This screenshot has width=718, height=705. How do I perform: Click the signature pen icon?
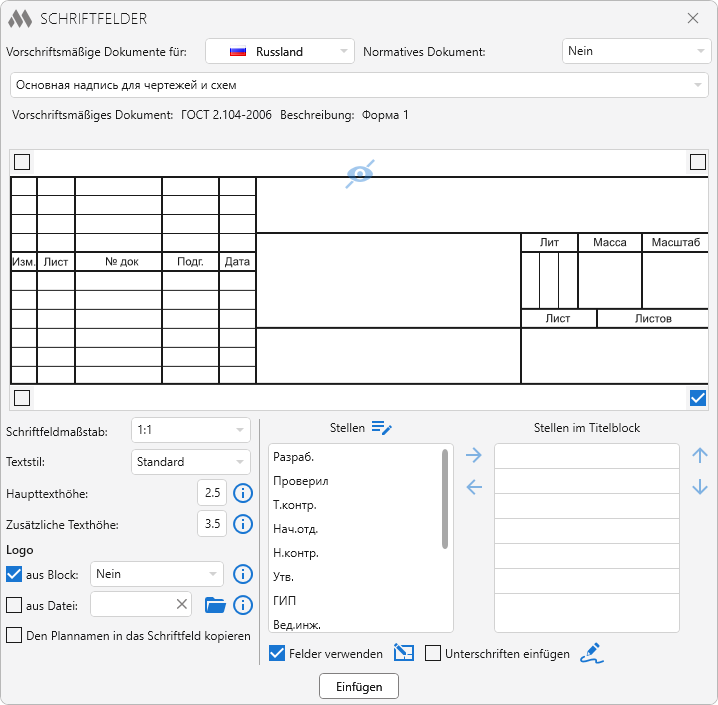pyautogui.click(x=593, y=654)
